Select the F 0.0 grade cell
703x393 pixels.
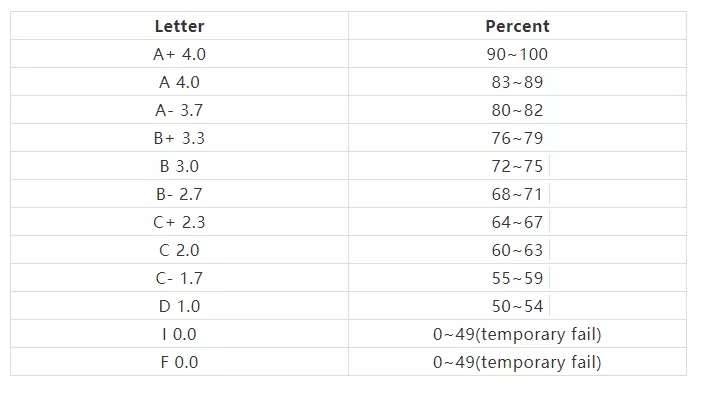(x=179, y=362)
